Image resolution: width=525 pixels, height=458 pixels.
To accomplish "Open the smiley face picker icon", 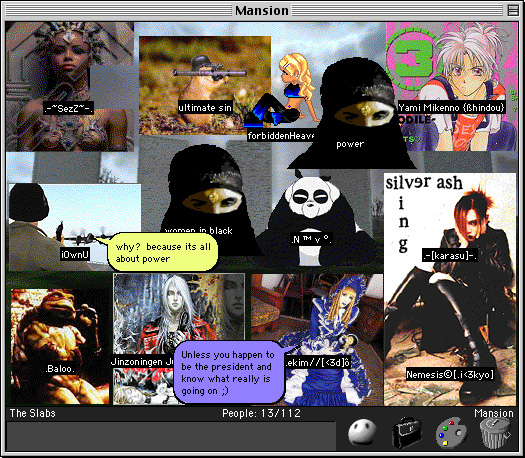I will pyautogui.click(x=362, y=432).
